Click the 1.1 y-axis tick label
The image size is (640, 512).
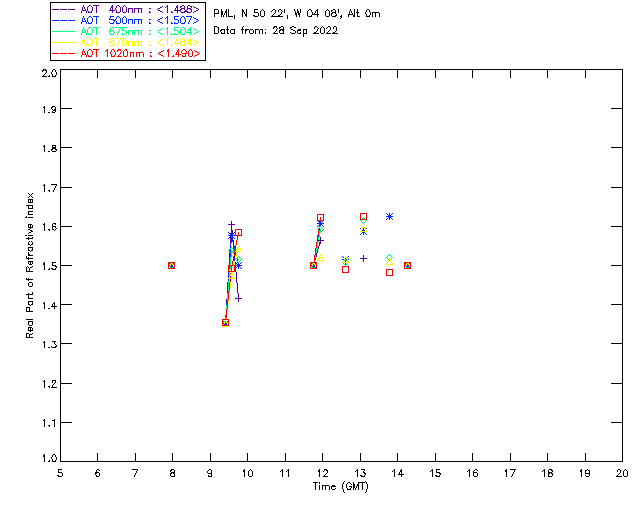[x=49, y=423]
